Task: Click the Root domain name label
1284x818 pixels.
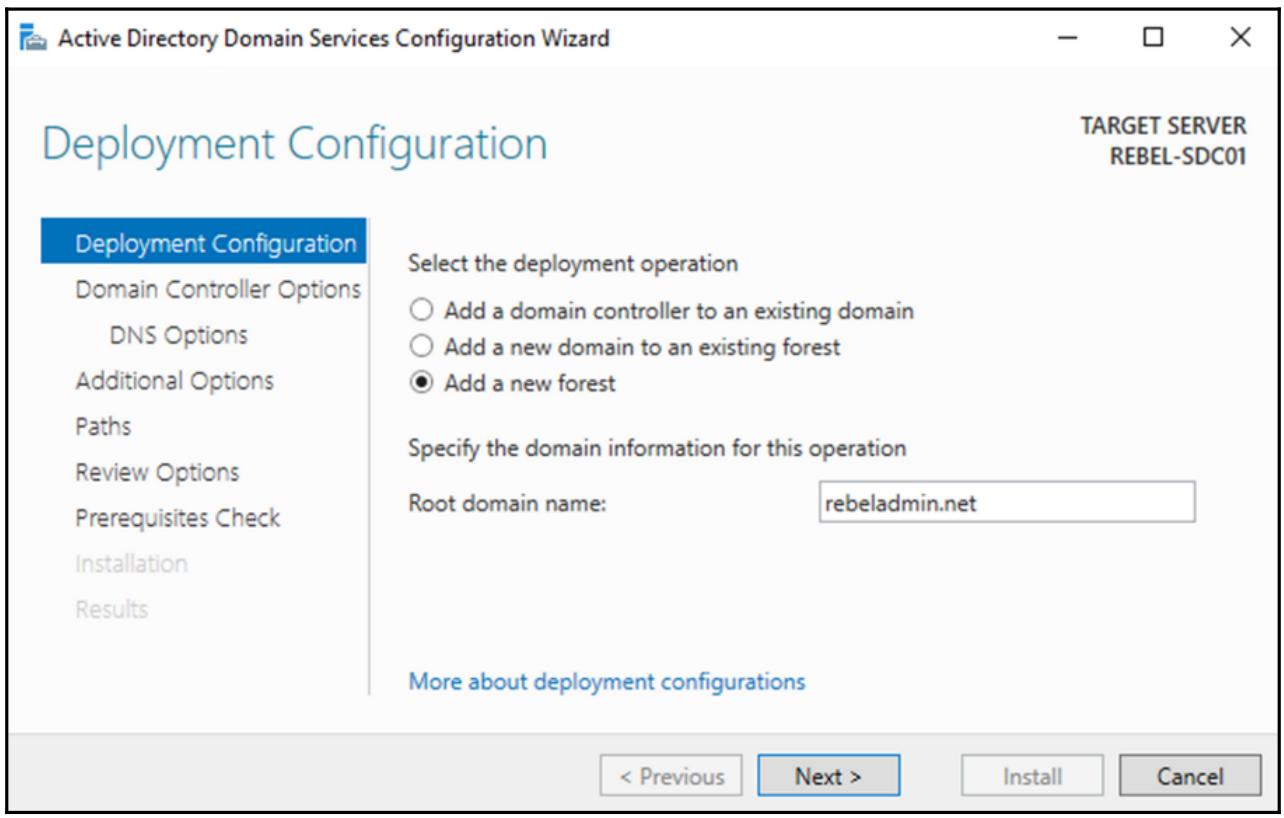Action: 508,503
